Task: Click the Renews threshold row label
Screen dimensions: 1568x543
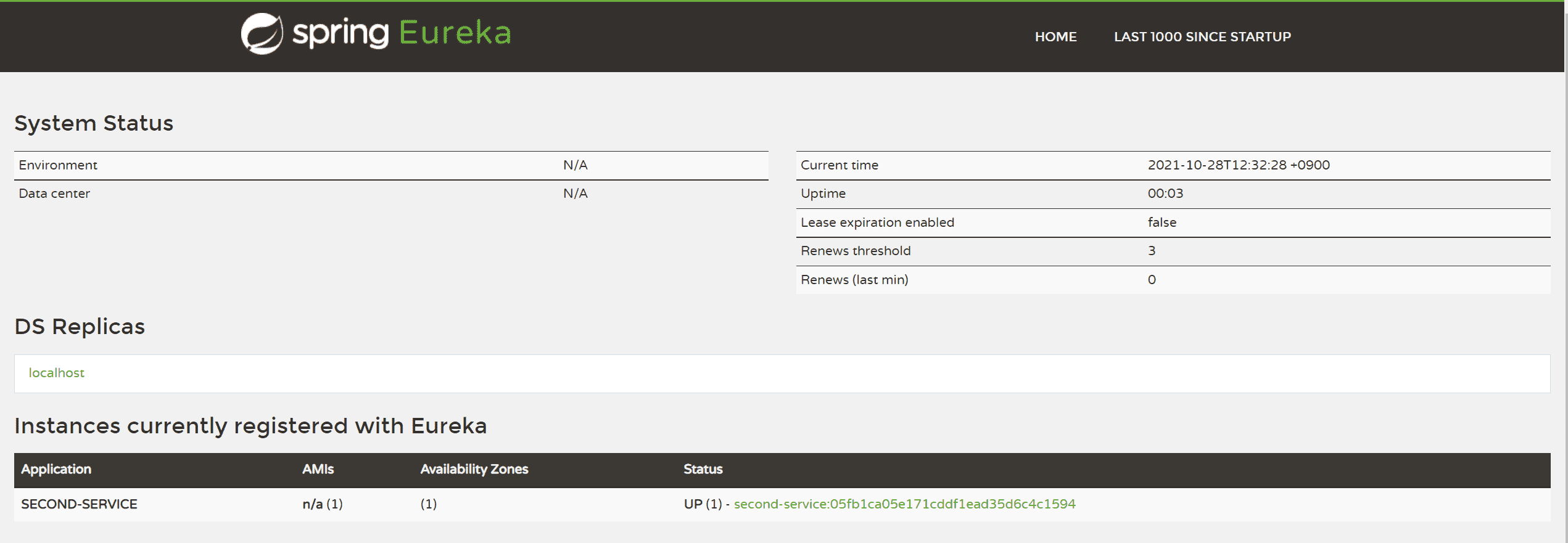Action: 856,251
